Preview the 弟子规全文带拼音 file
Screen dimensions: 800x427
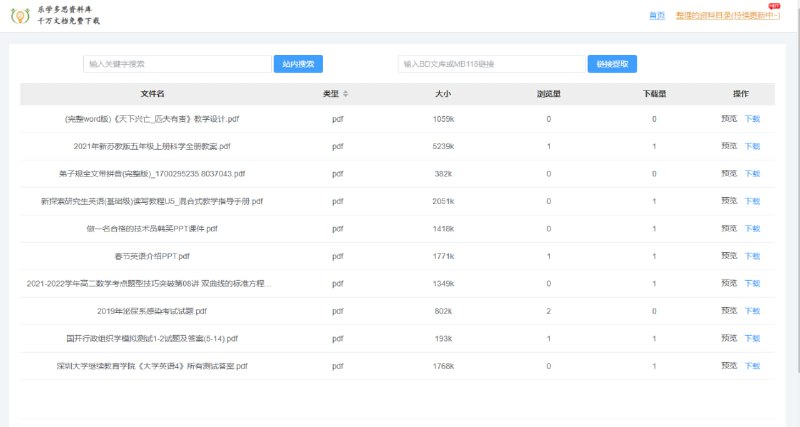pyautogui.click(x=728, y=173)
